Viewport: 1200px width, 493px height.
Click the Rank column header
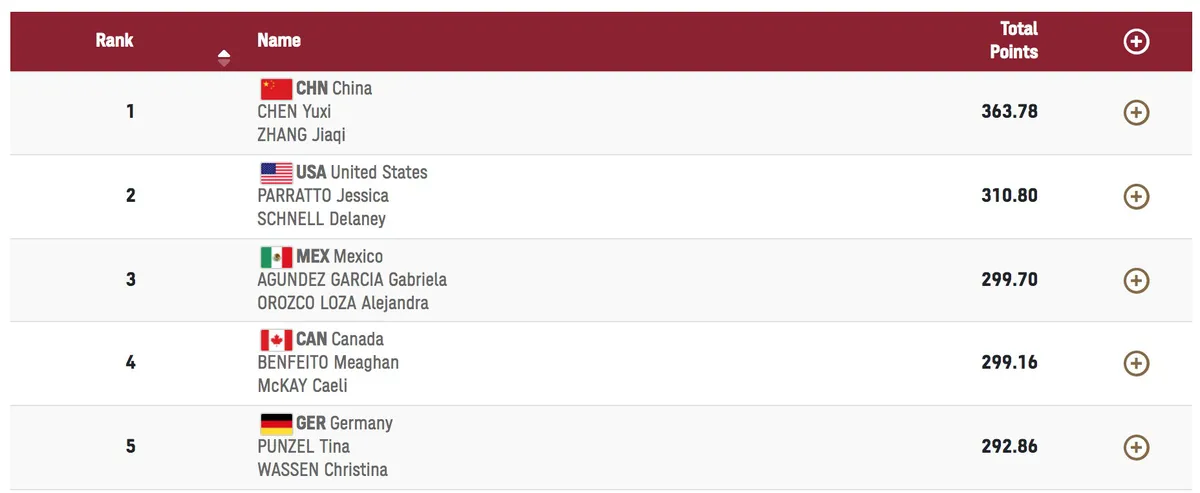[115, 41]
